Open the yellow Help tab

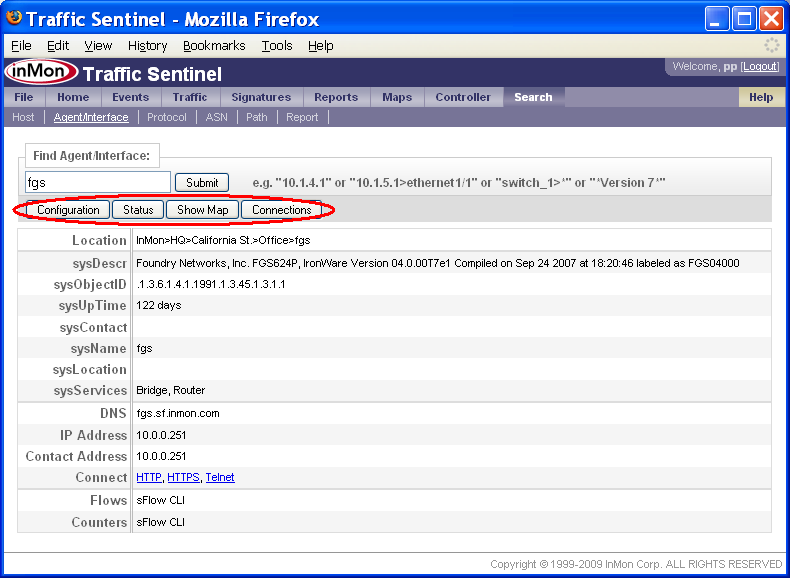(761, 97)
